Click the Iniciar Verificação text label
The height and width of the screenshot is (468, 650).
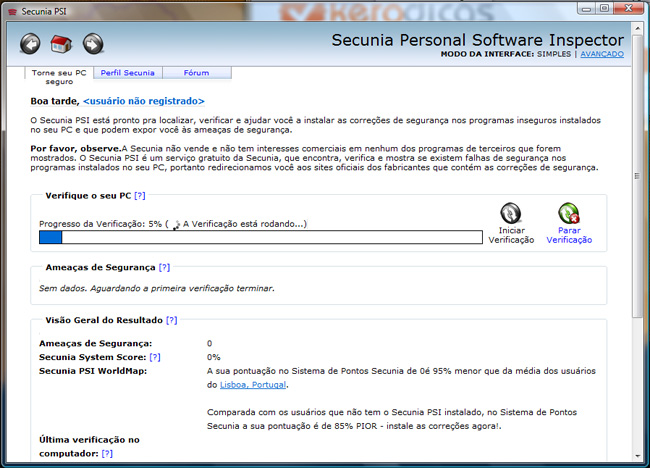click(x=511, y=235)
